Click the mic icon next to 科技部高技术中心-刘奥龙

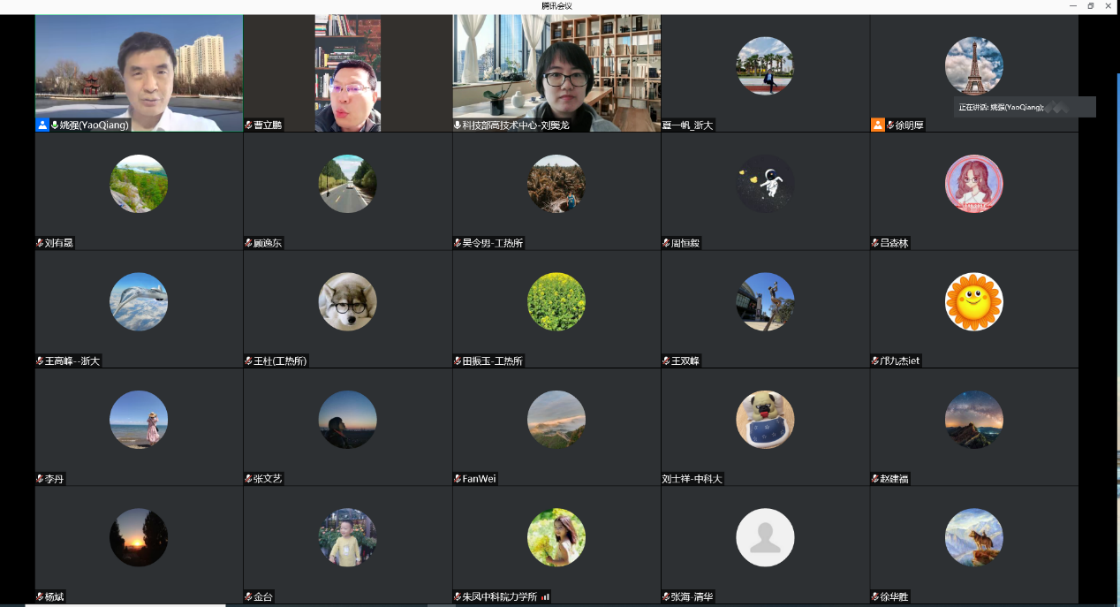(457, 125)
